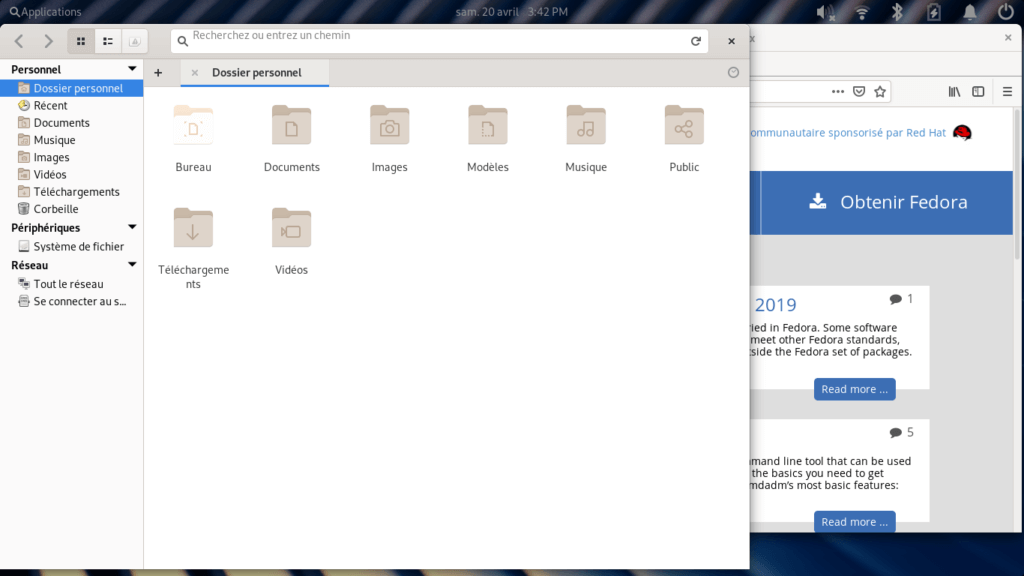
Task: Click the path search field
Action: pos(439,41)
